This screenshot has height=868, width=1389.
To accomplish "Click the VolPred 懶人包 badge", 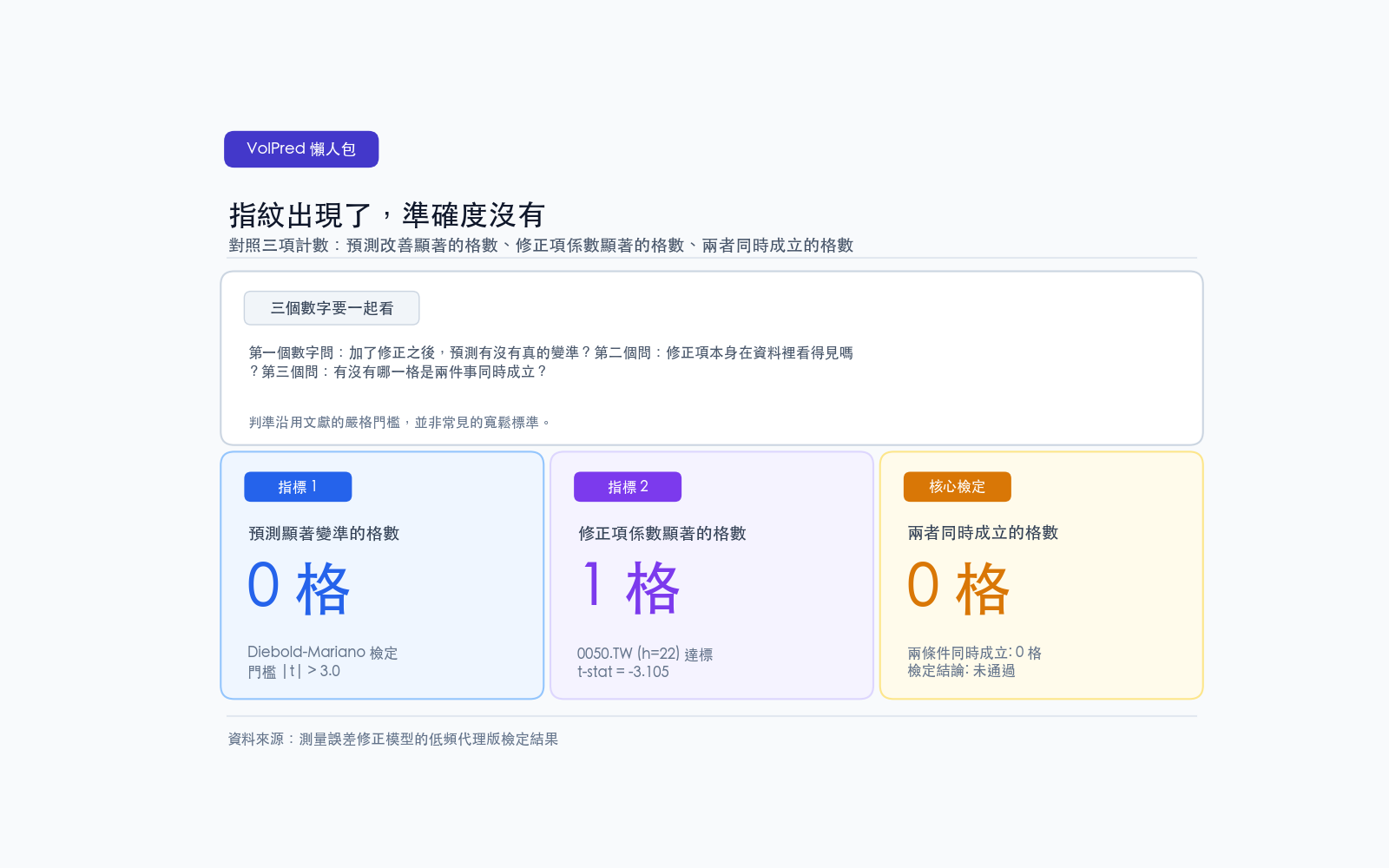I will [301, 149].
